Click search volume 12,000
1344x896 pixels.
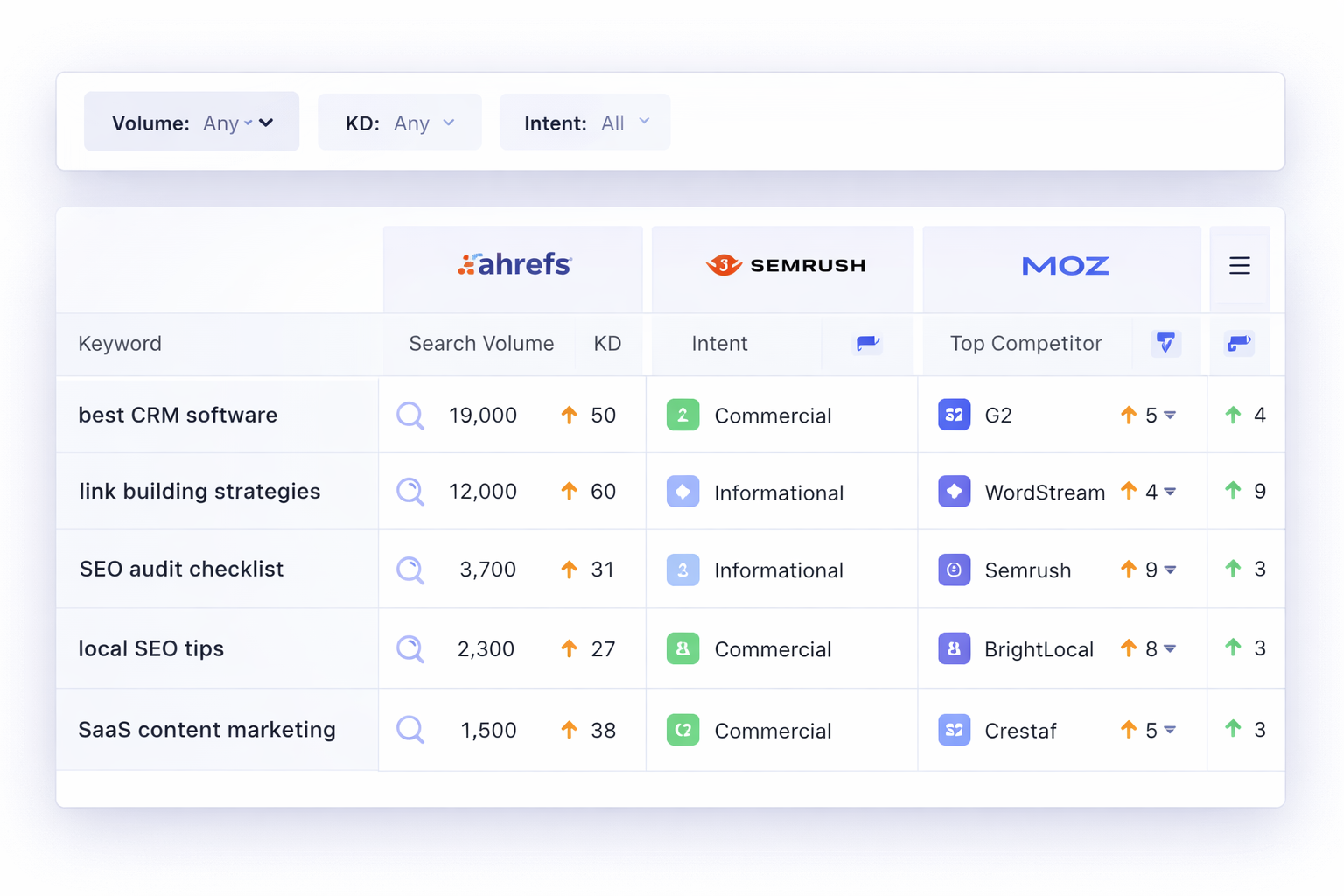point(483,492)
